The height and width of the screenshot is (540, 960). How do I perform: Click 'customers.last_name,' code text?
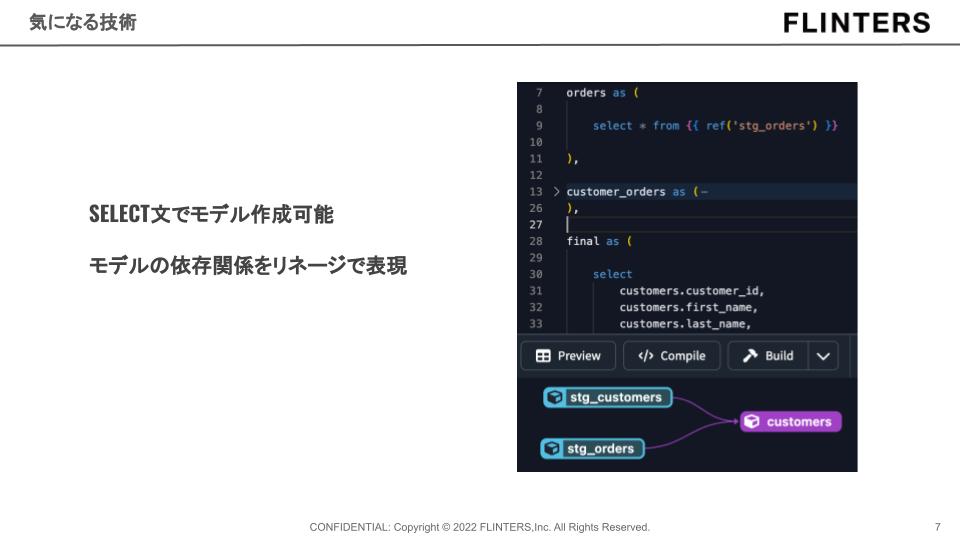(685, 324)
